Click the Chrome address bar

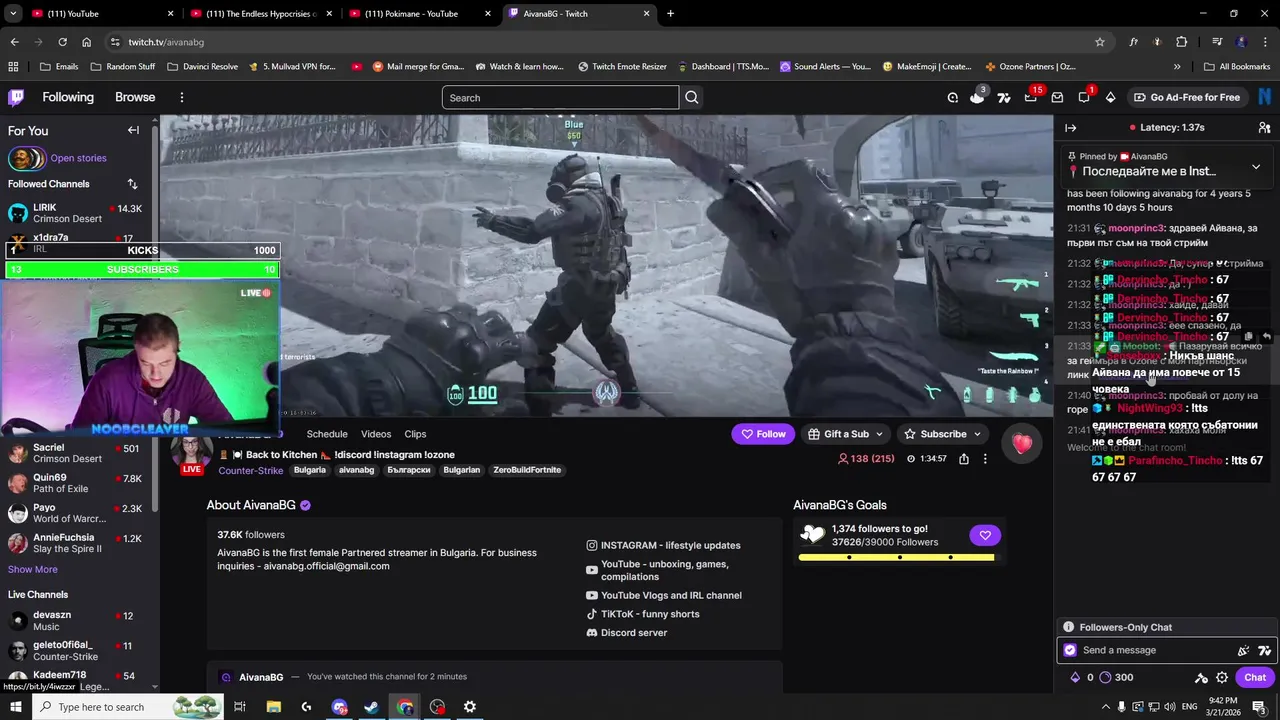click(598, 42)
